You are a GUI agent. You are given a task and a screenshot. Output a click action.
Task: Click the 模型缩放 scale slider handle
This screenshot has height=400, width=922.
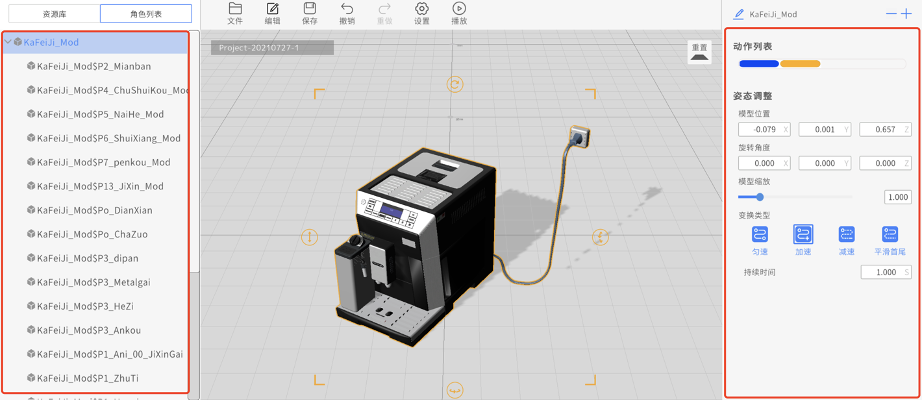pyautogui.click(x=760, y=197)
